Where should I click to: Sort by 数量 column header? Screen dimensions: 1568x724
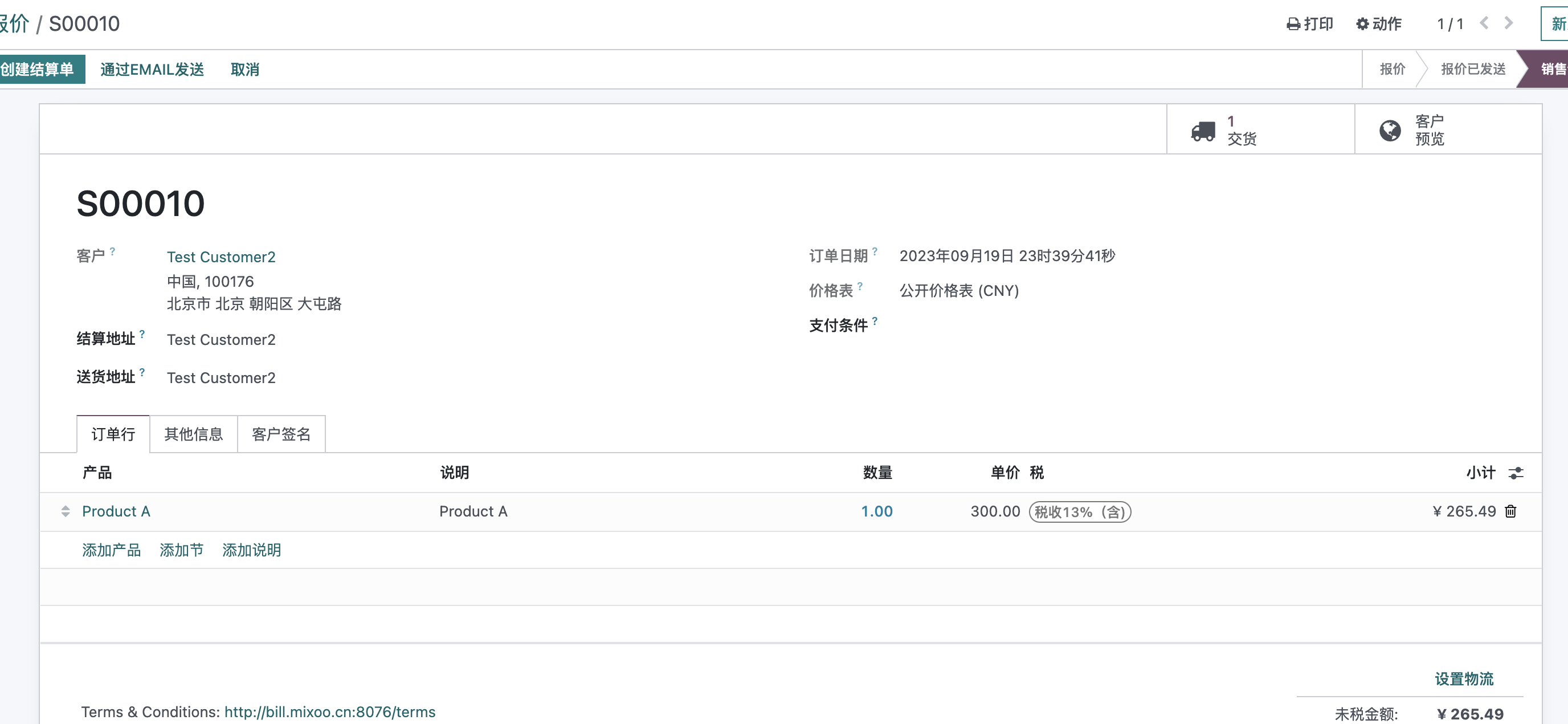click(877, 473)
